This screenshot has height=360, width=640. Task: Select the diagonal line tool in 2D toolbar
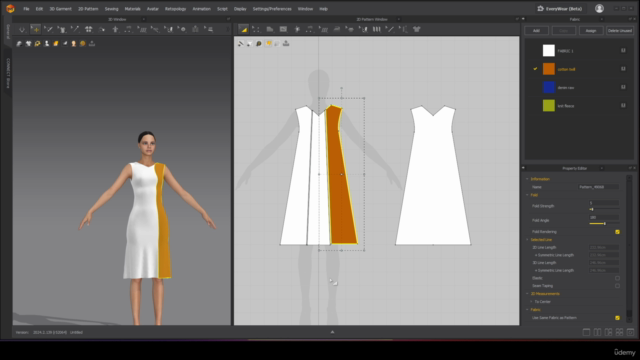(390, 29)
